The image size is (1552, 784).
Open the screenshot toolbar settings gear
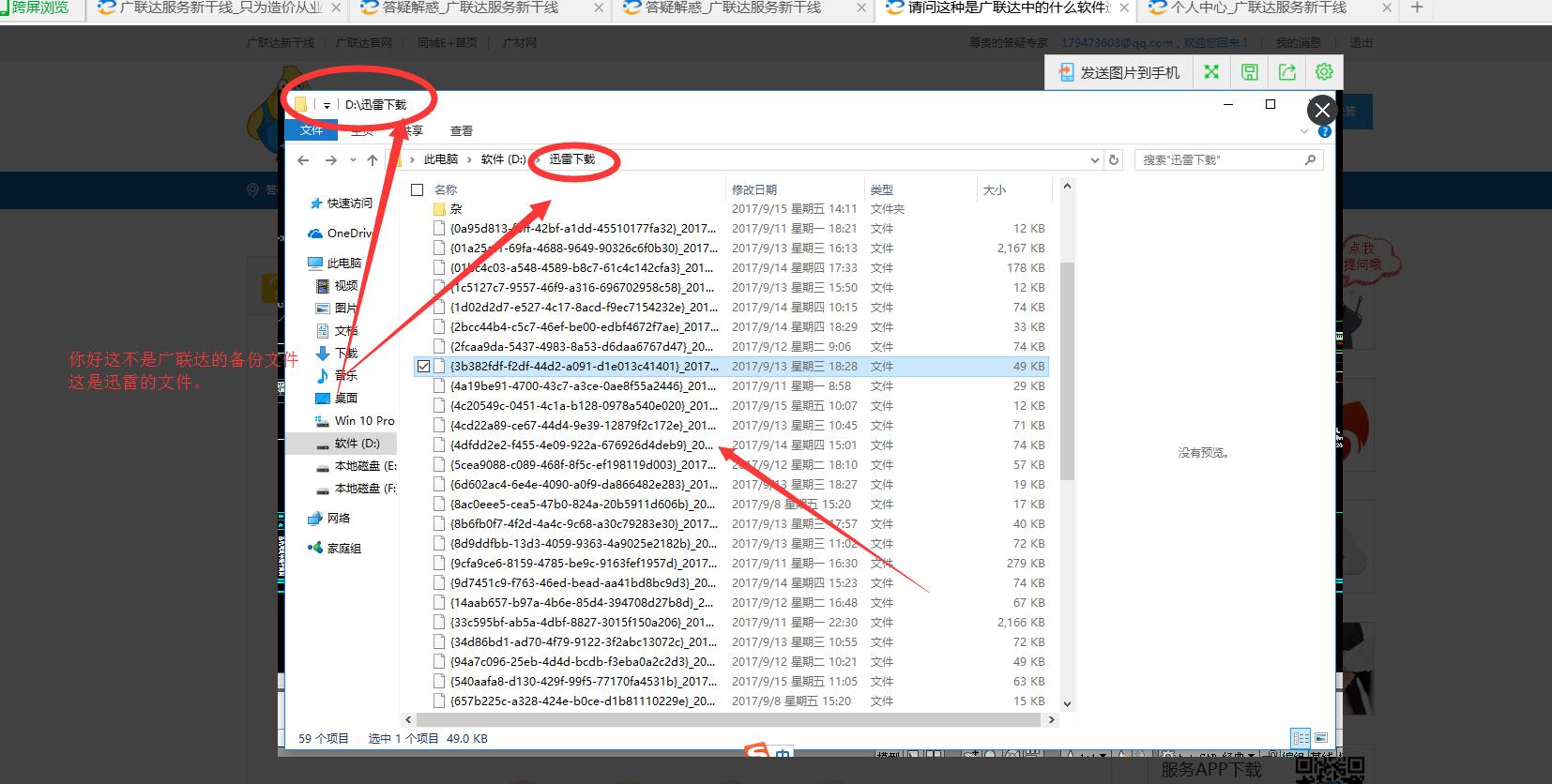pos(1324,72)
